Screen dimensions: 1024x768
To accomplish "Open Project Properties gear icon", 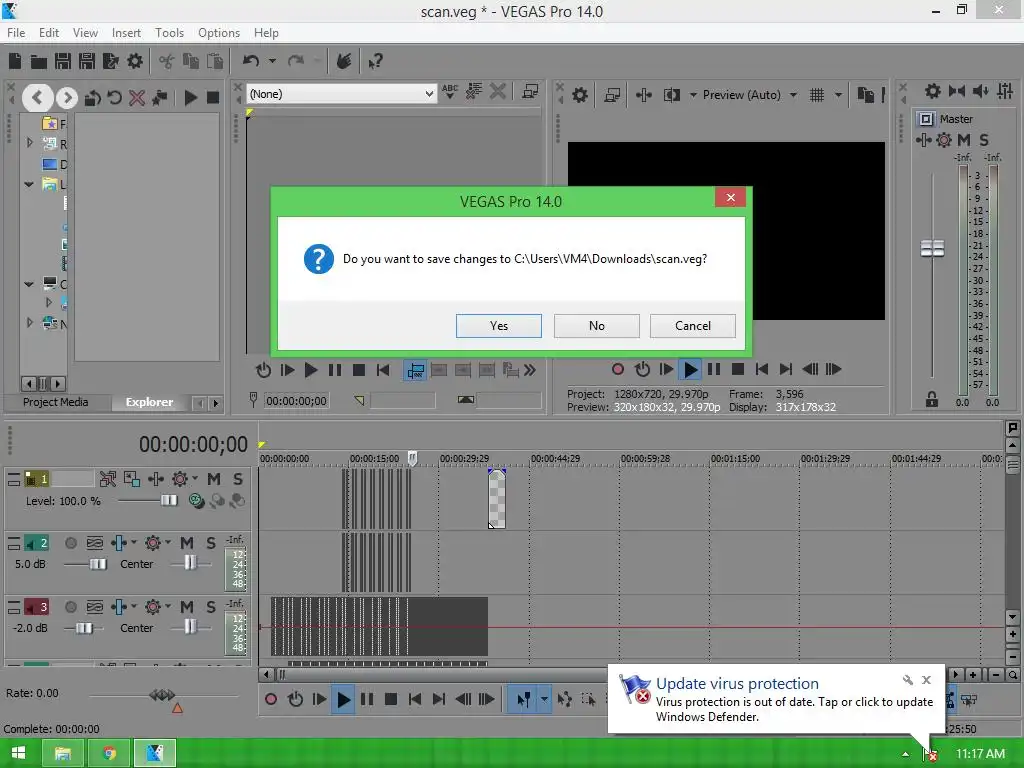I will click(x=135, y=61).
